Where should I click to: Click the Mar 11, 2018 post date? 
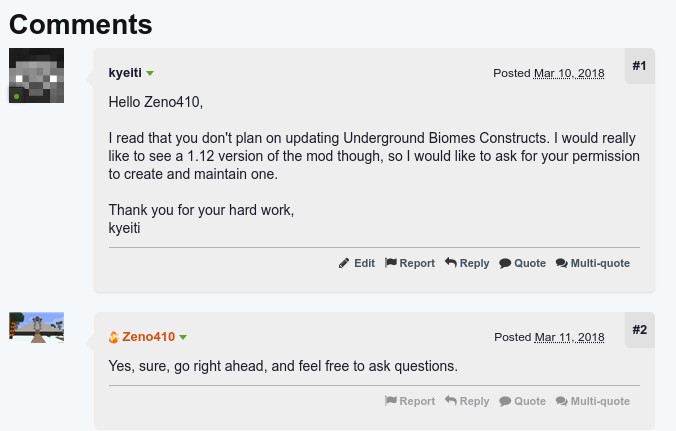tap(569, 338)
